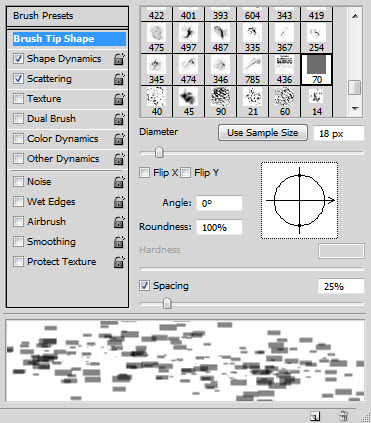Toggle lock icon next to Shape Dynamics

[119, 59]
